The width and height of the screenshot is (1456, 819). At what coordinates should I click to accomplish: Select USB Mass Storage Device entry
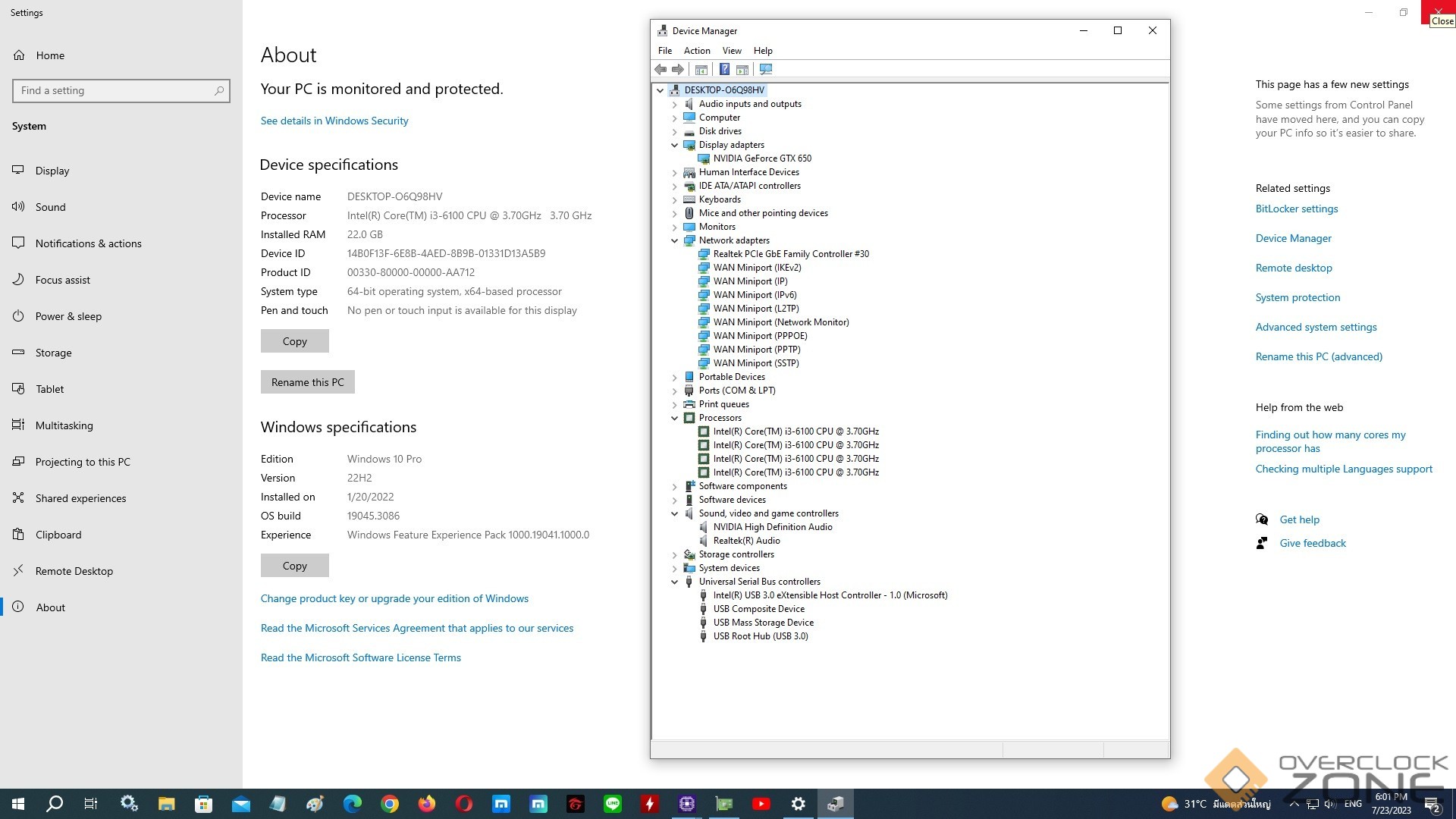(x=763, y=623)
